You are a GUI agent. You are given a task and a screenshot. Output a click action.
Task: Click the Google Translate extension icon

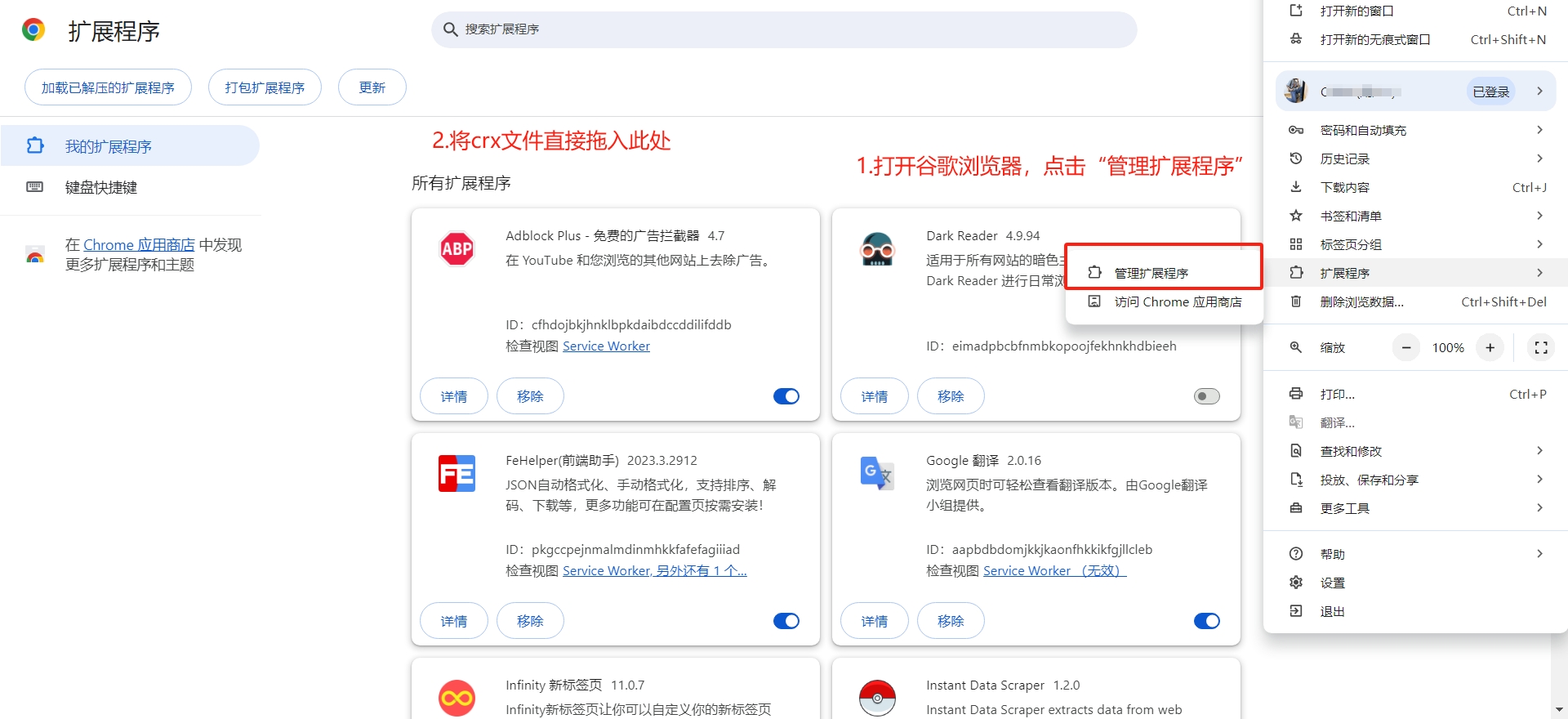point(877,474)
